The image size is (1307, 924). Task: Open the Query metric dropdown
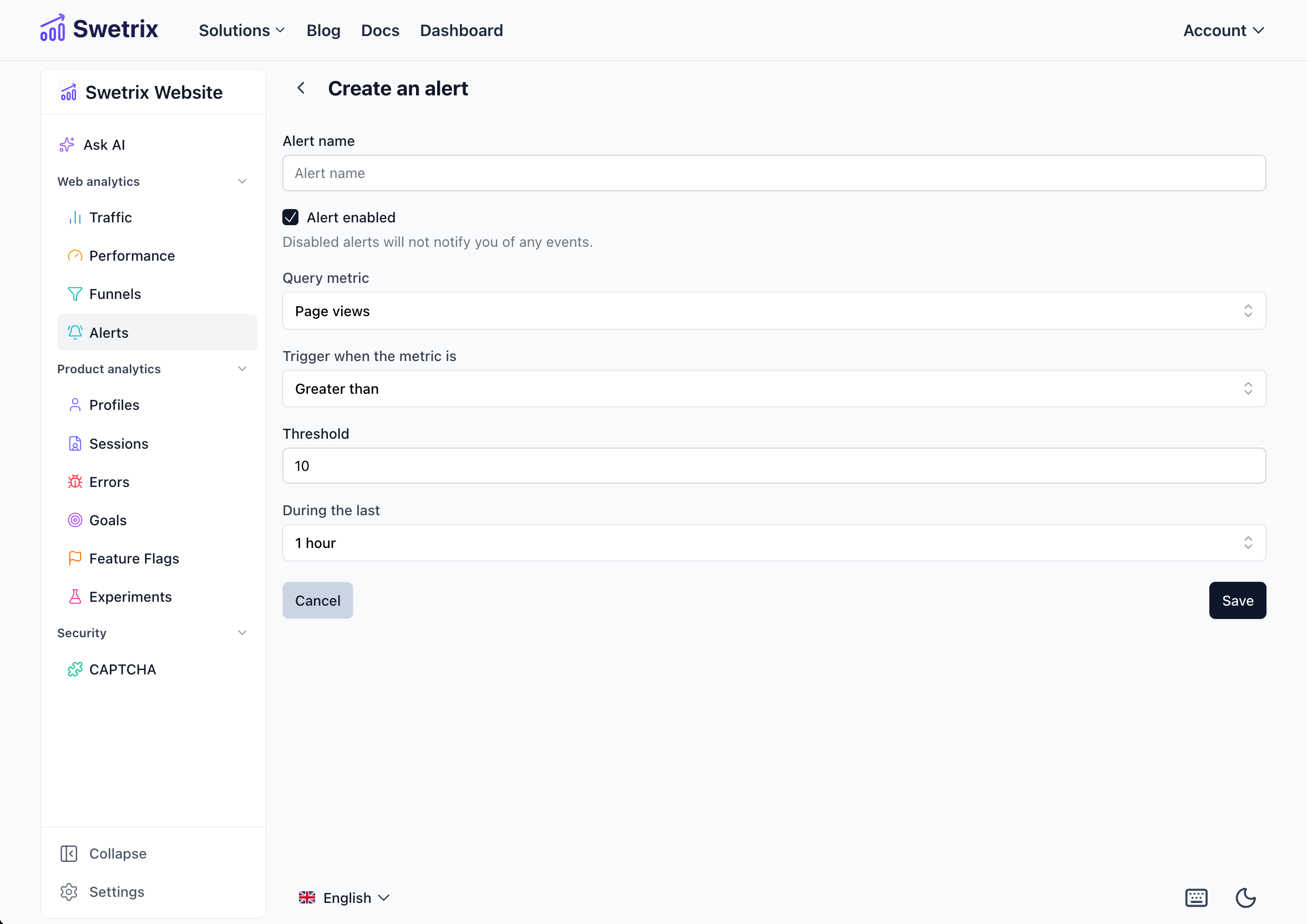point(774,311)
